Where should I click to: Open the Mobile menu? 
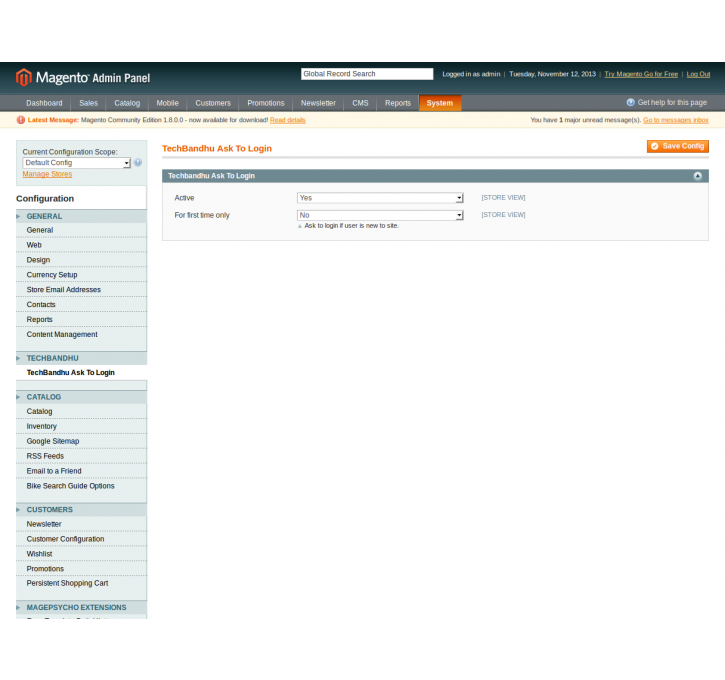167,103
